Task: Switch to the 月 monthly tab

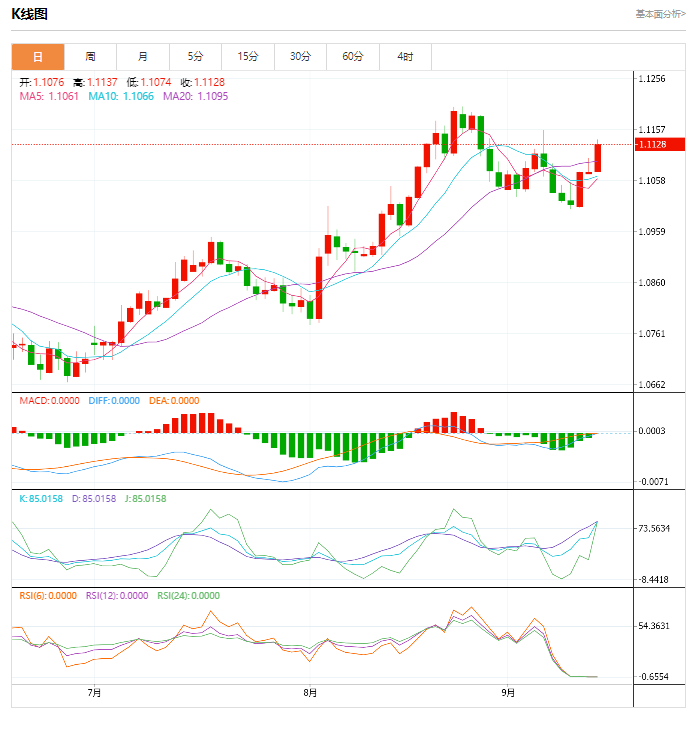Action: point(143,57)
